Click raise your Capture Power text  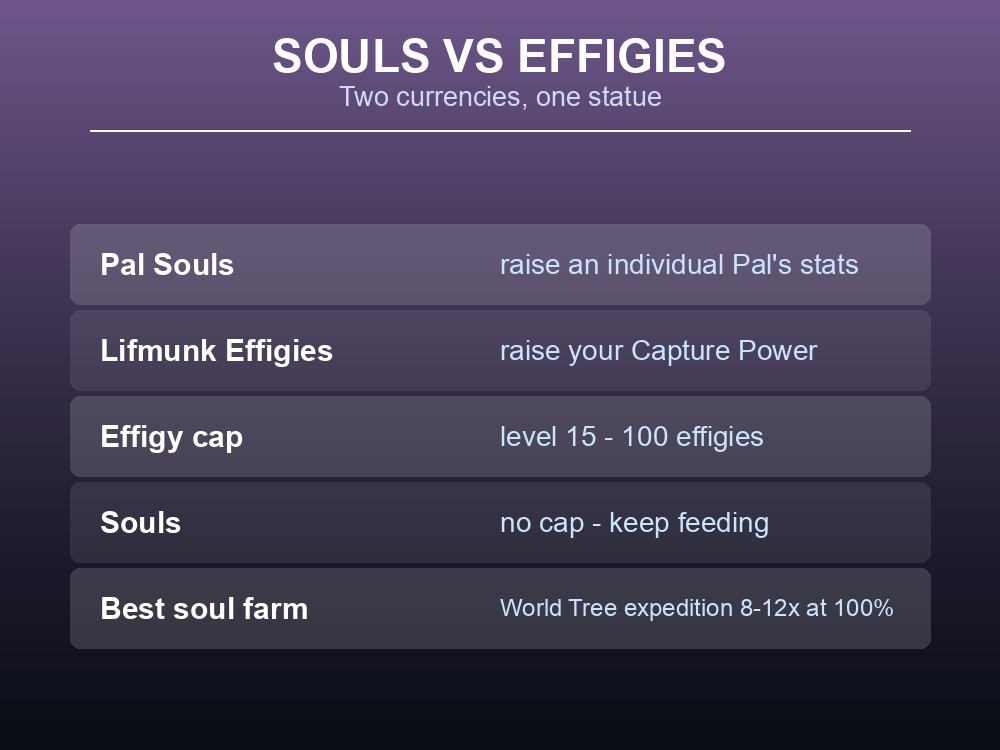[x=658, y=351]
